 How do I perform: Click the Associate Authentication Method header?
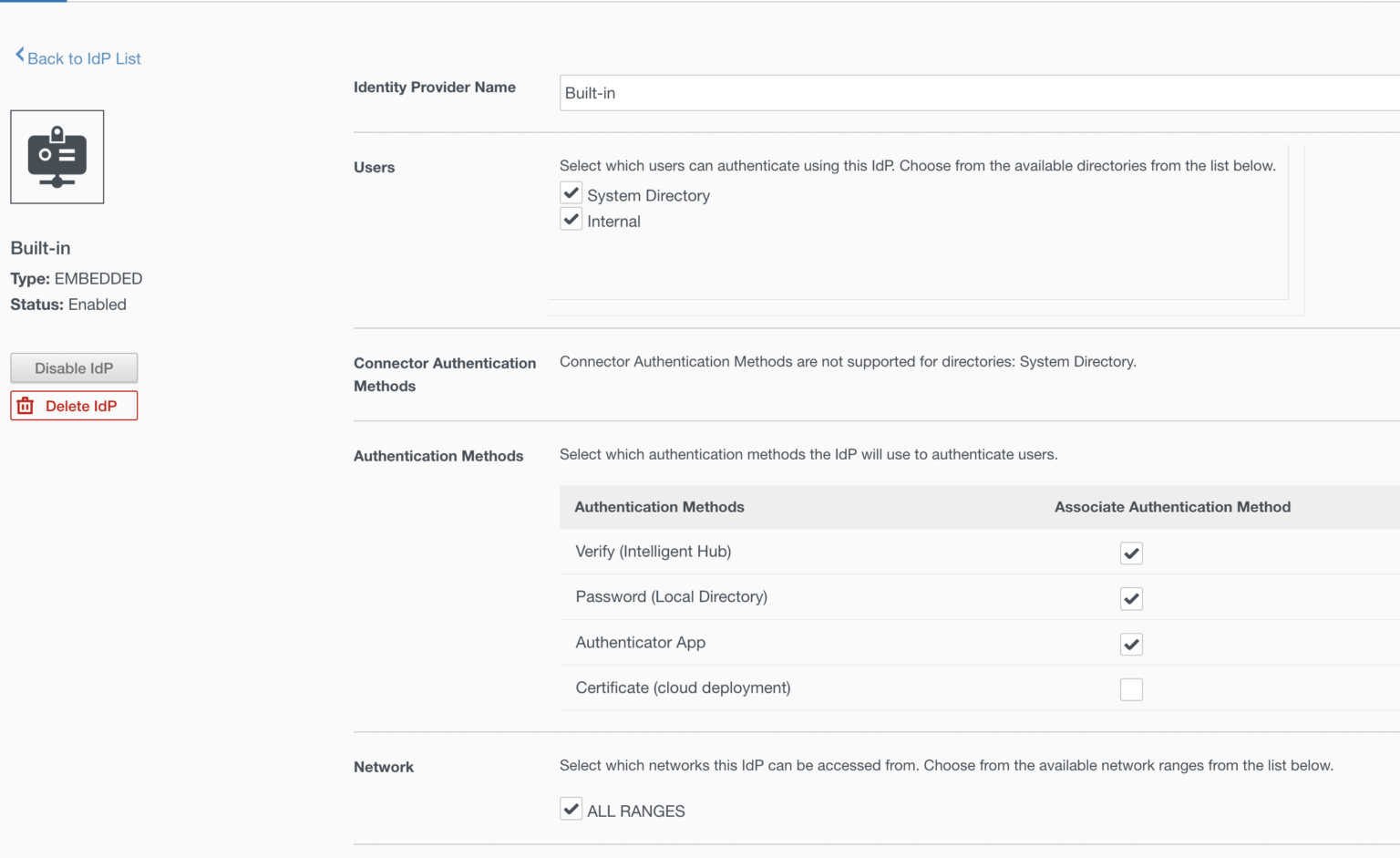(x=1172, y=507)
